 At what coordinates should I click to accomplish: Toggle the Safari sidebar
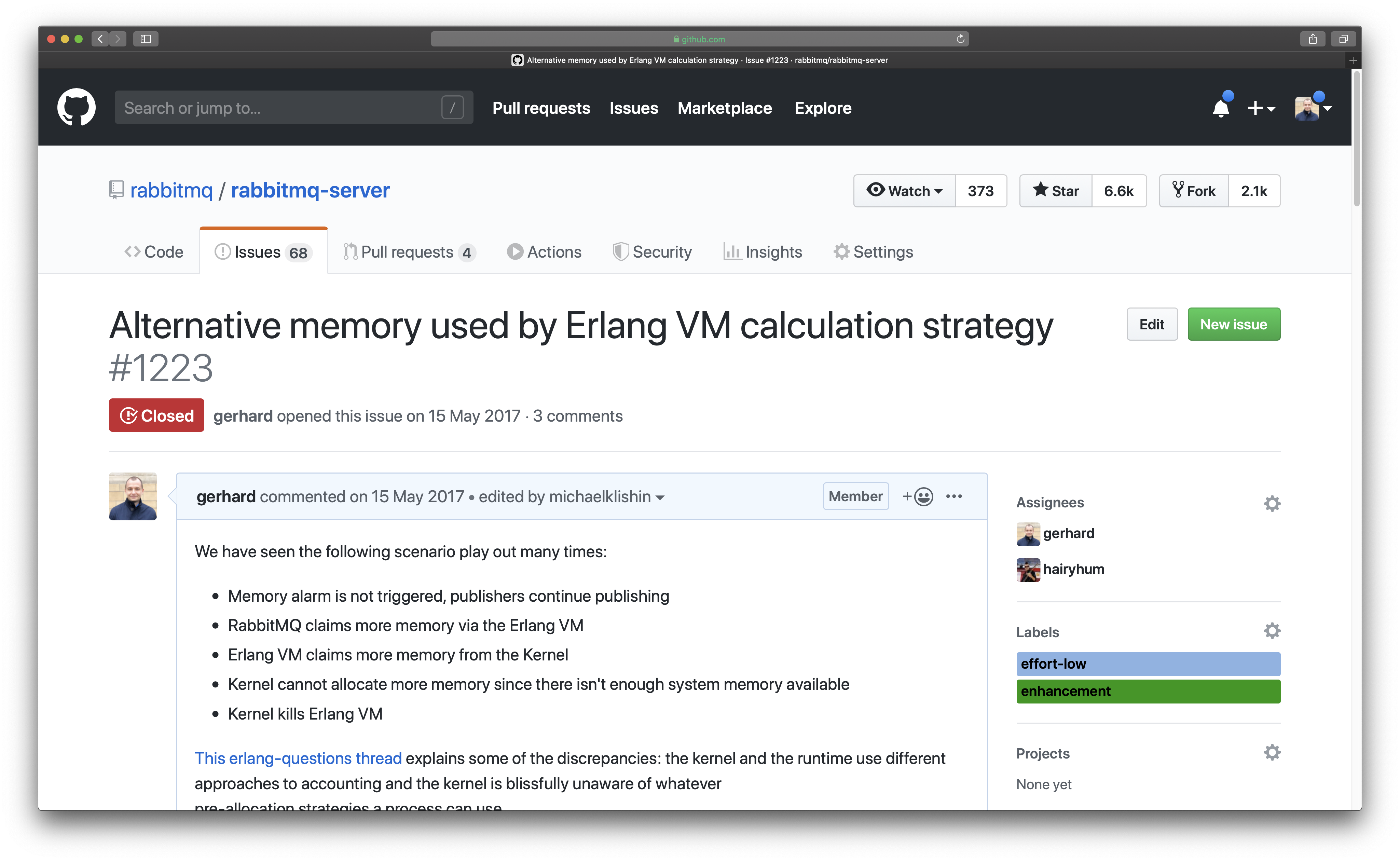[146, 39]
